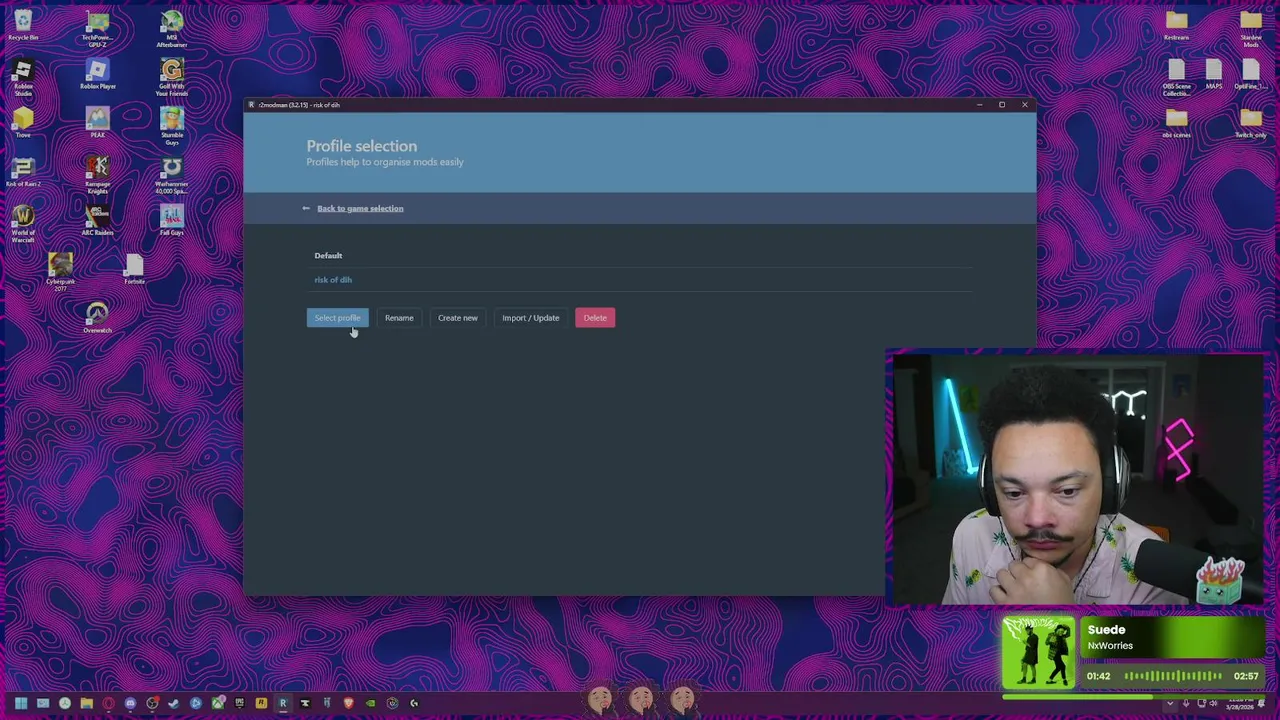Go back to game selection link

(360, 208)
